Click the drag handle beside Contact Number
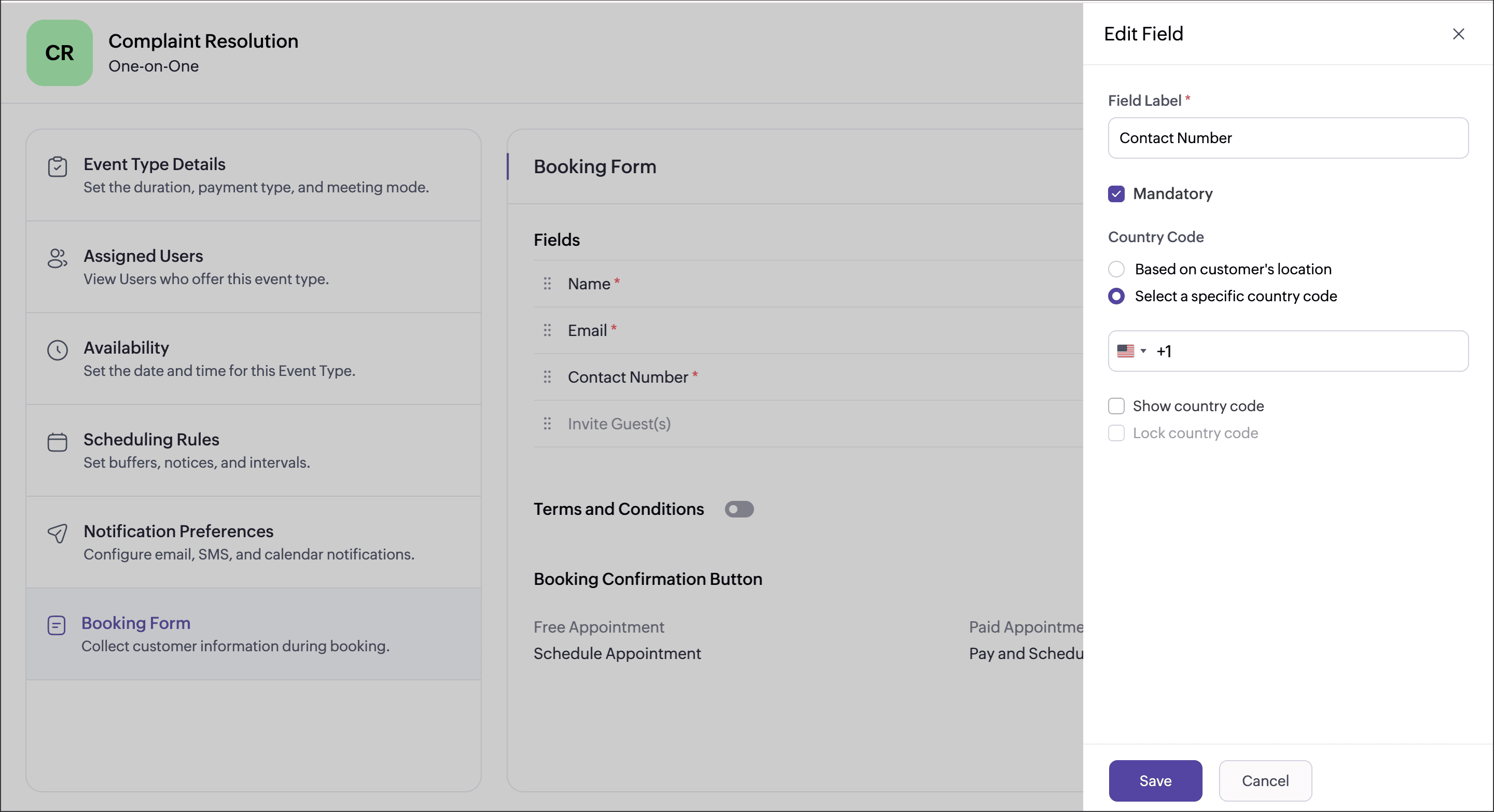Image resolution: width=1494 pixels, height=812 pixels. point(547,377)
